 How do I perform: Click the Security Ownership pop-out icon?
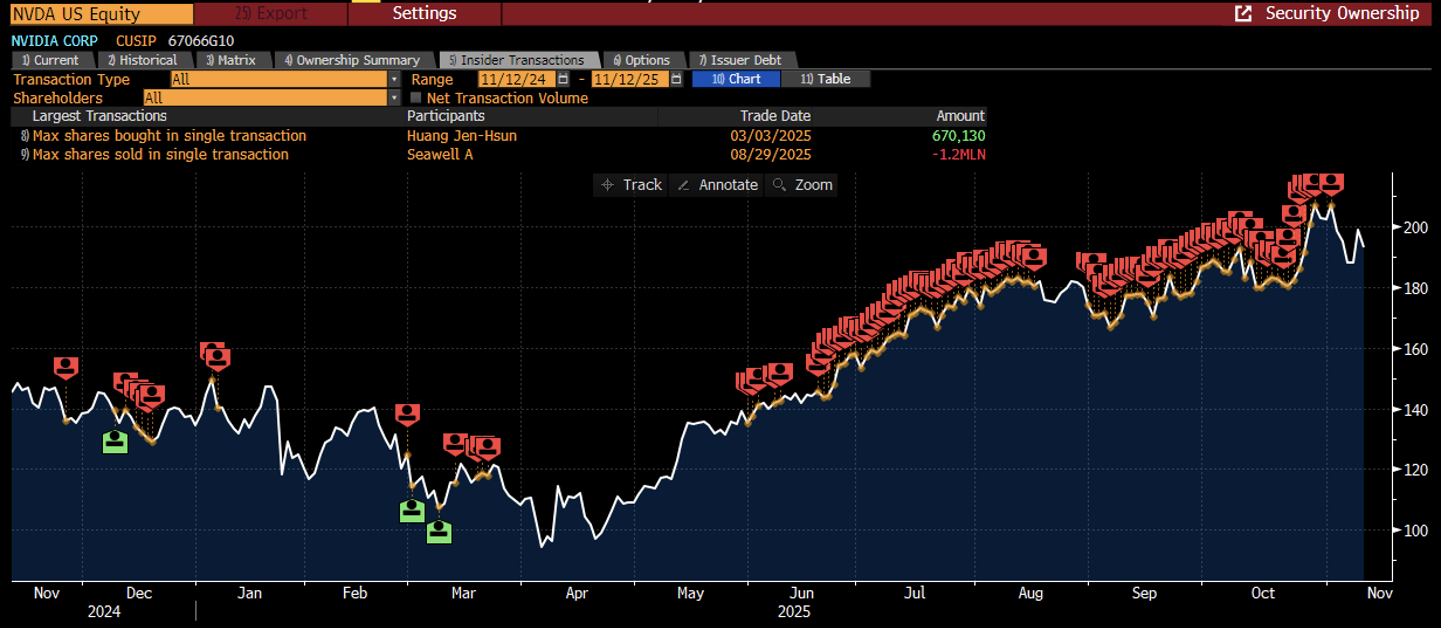coord(1243,13)
